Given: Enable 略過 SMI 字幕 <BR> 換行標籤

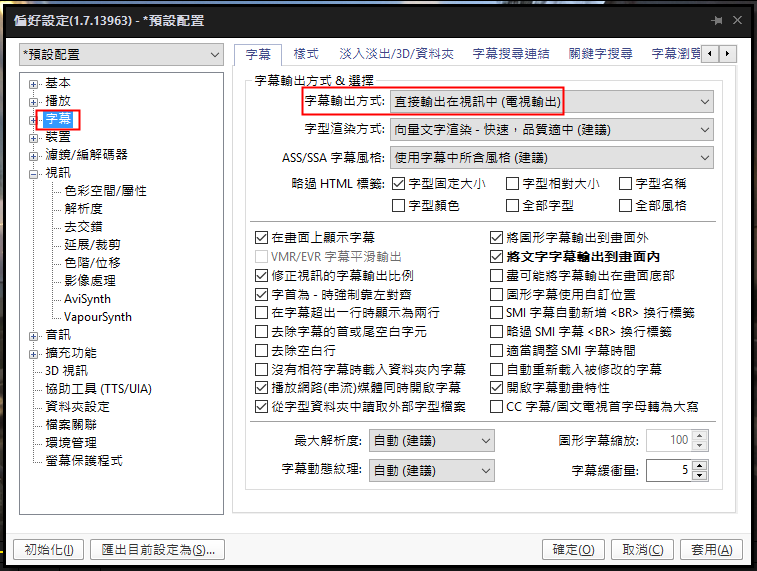Looking at the screenshot, I should (x=496, y=332).
